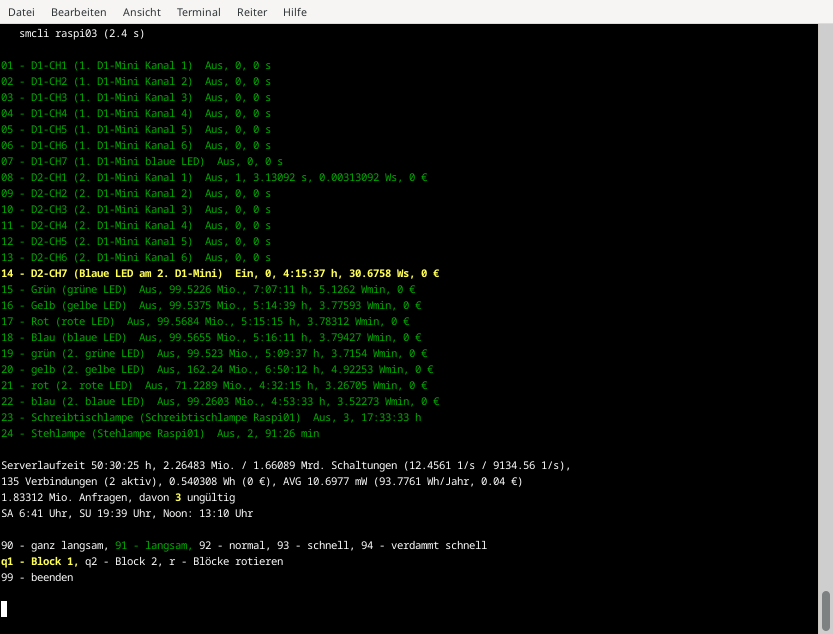
Task: Click the 'smcli raspi03' header line
Action: point(81,33)
